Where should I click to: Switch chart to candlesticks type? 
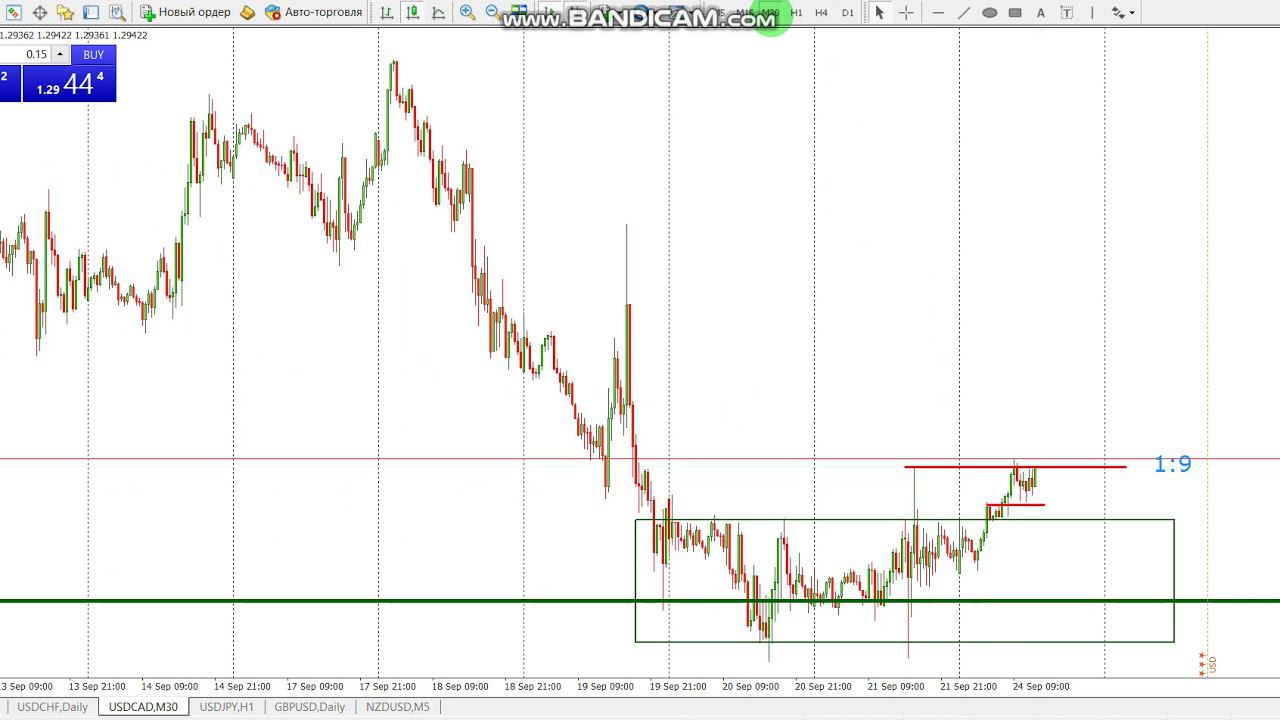pyautogui.click(x=413, y=13)
